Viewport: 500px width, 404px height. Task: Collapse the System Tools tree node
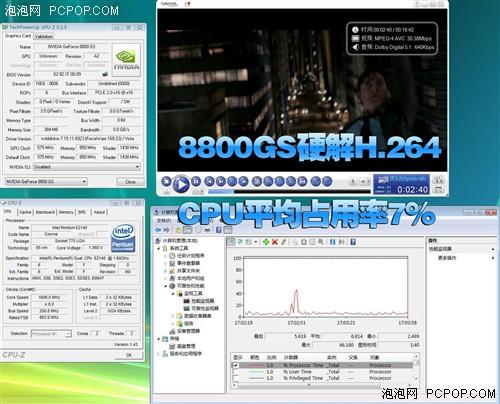tap(159, 248)
